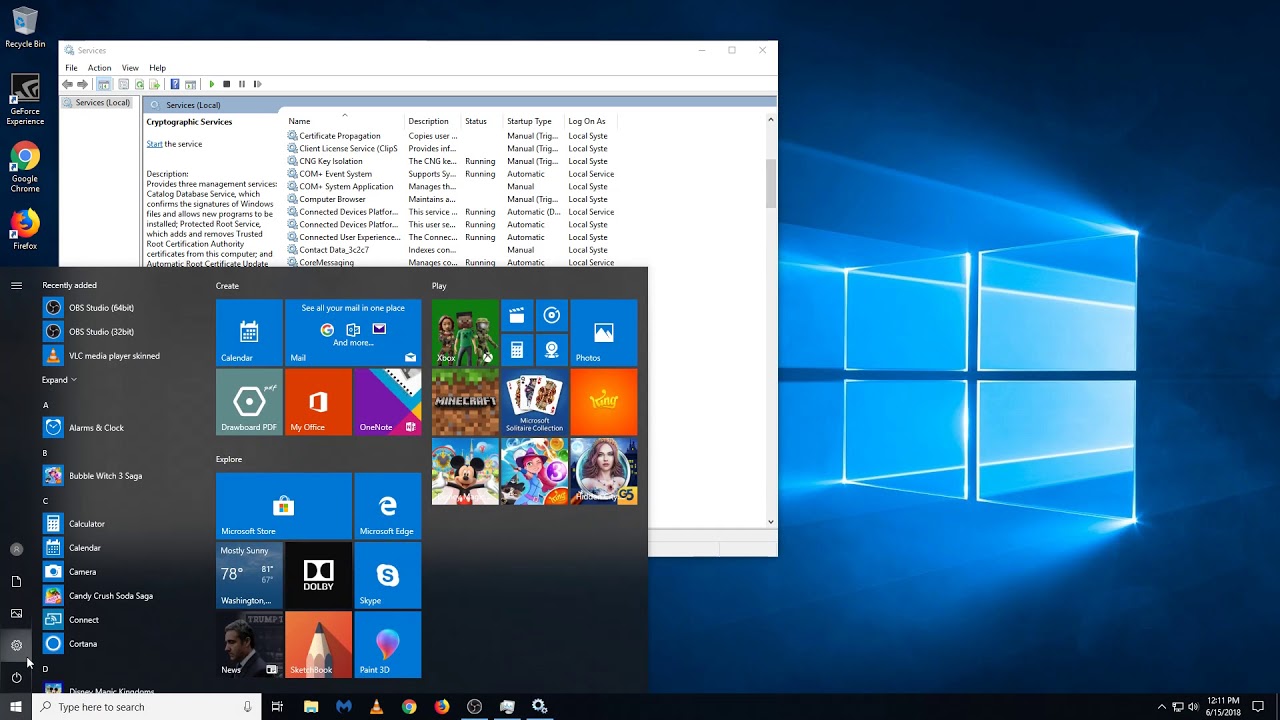Expand the Recently added list

(59, 380)
